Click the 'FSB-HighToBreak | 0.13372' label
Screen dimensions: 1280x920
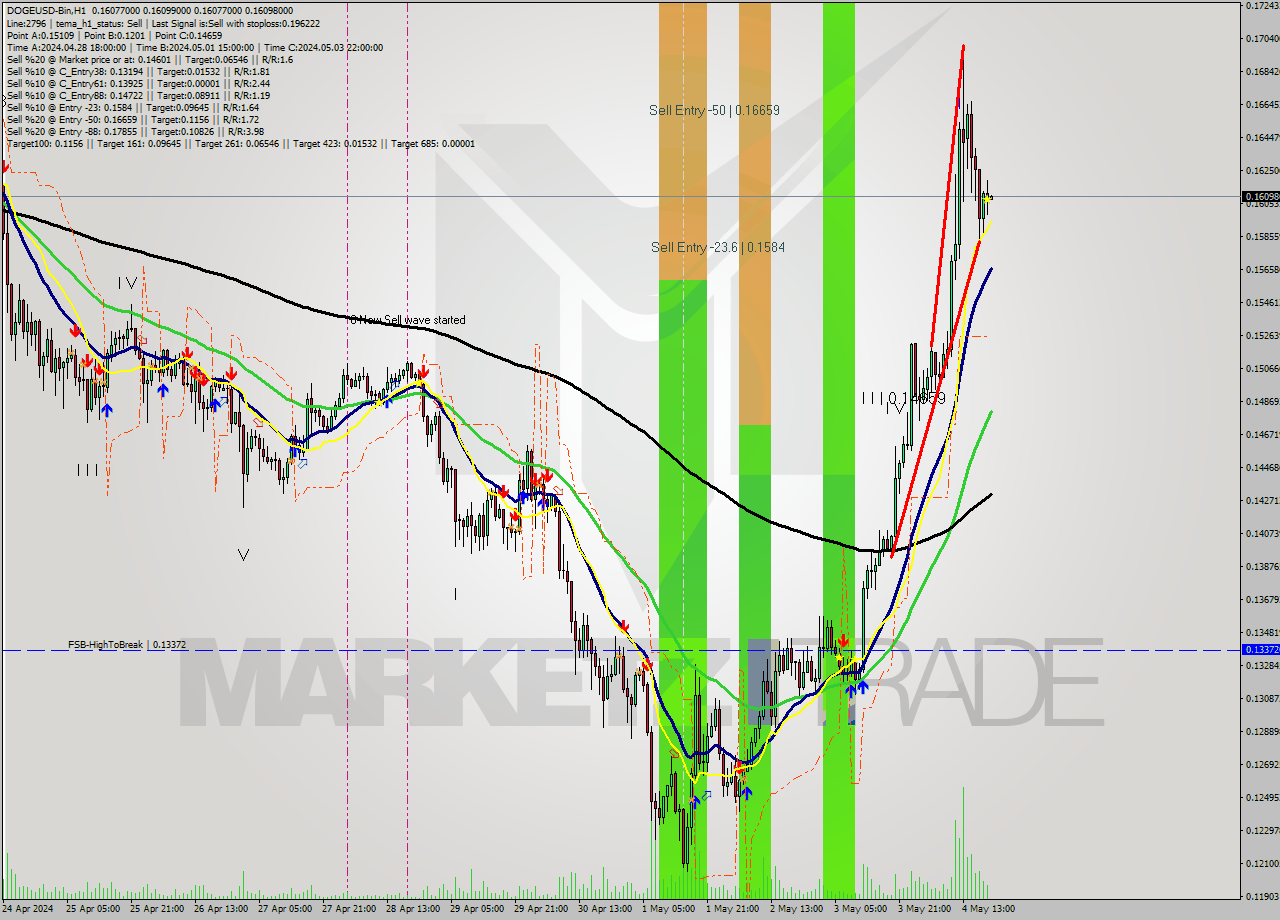click(127, 645)
